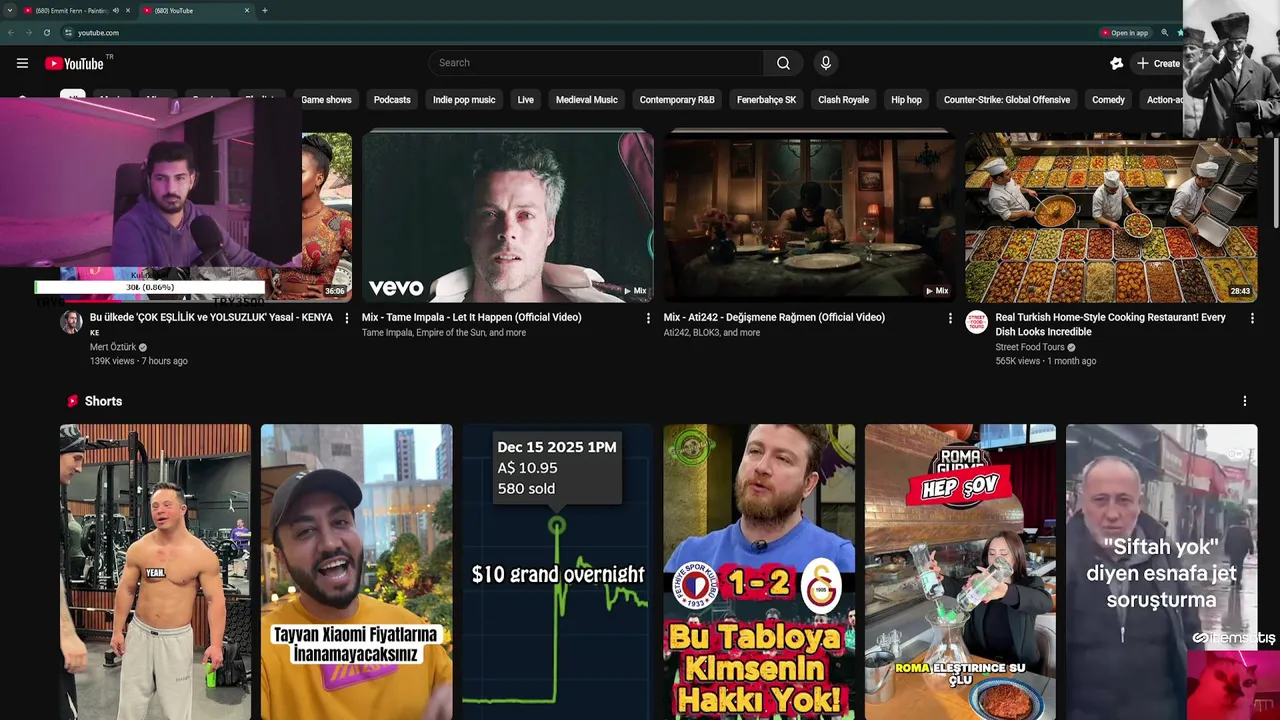
Task: Open the Shorts shelf options menu
Action: 1245,401
